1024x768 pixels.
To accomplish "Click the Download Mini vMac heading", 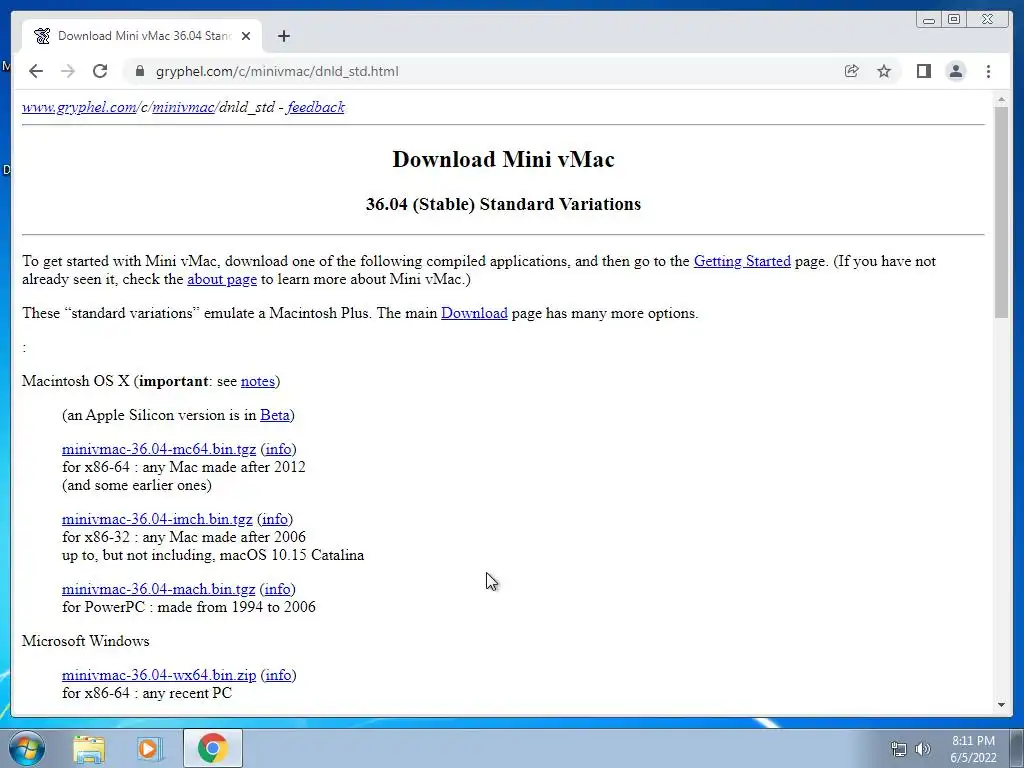I will click(504, 159).
